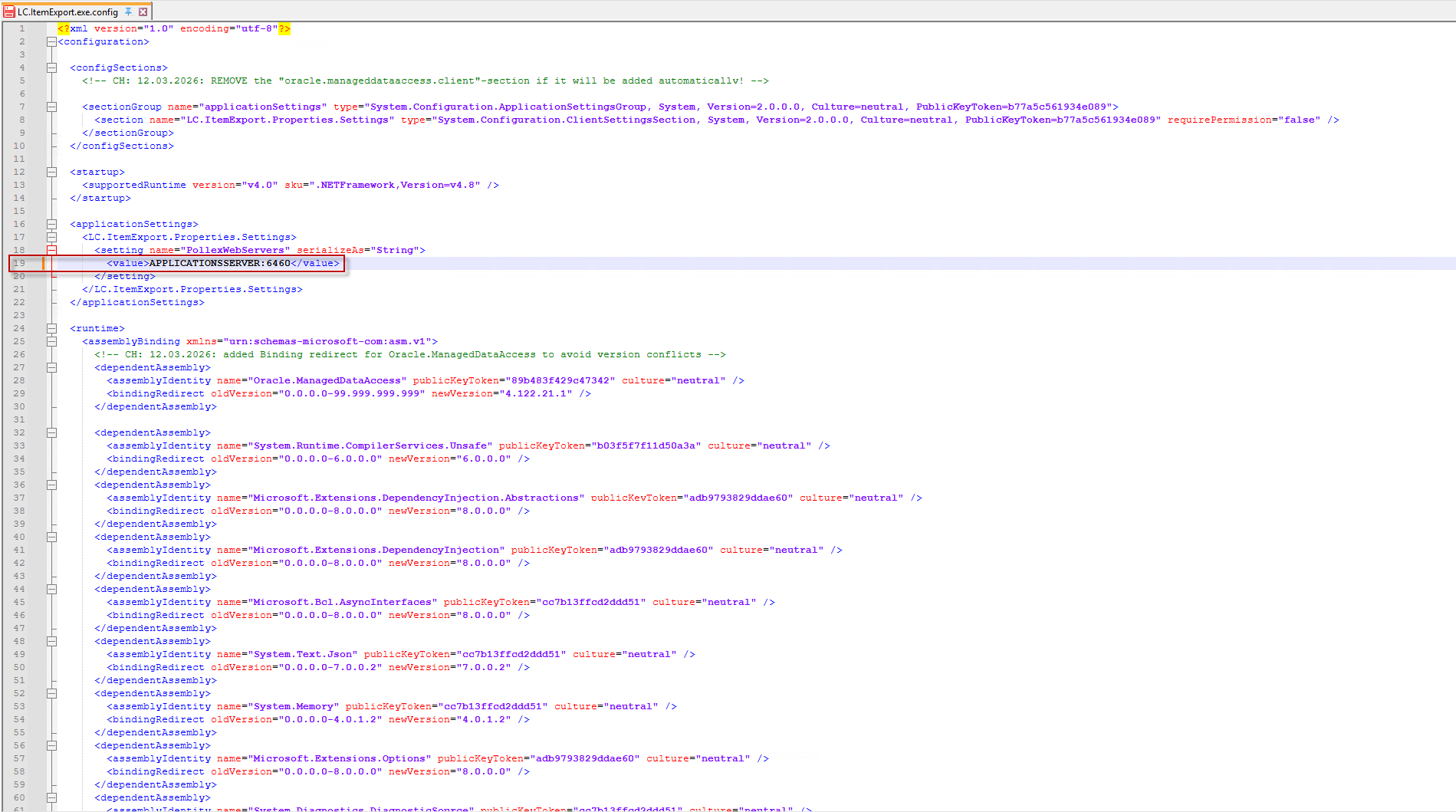Click the "Microsoft.Extensions.Options" assembly name

[340, 758]
